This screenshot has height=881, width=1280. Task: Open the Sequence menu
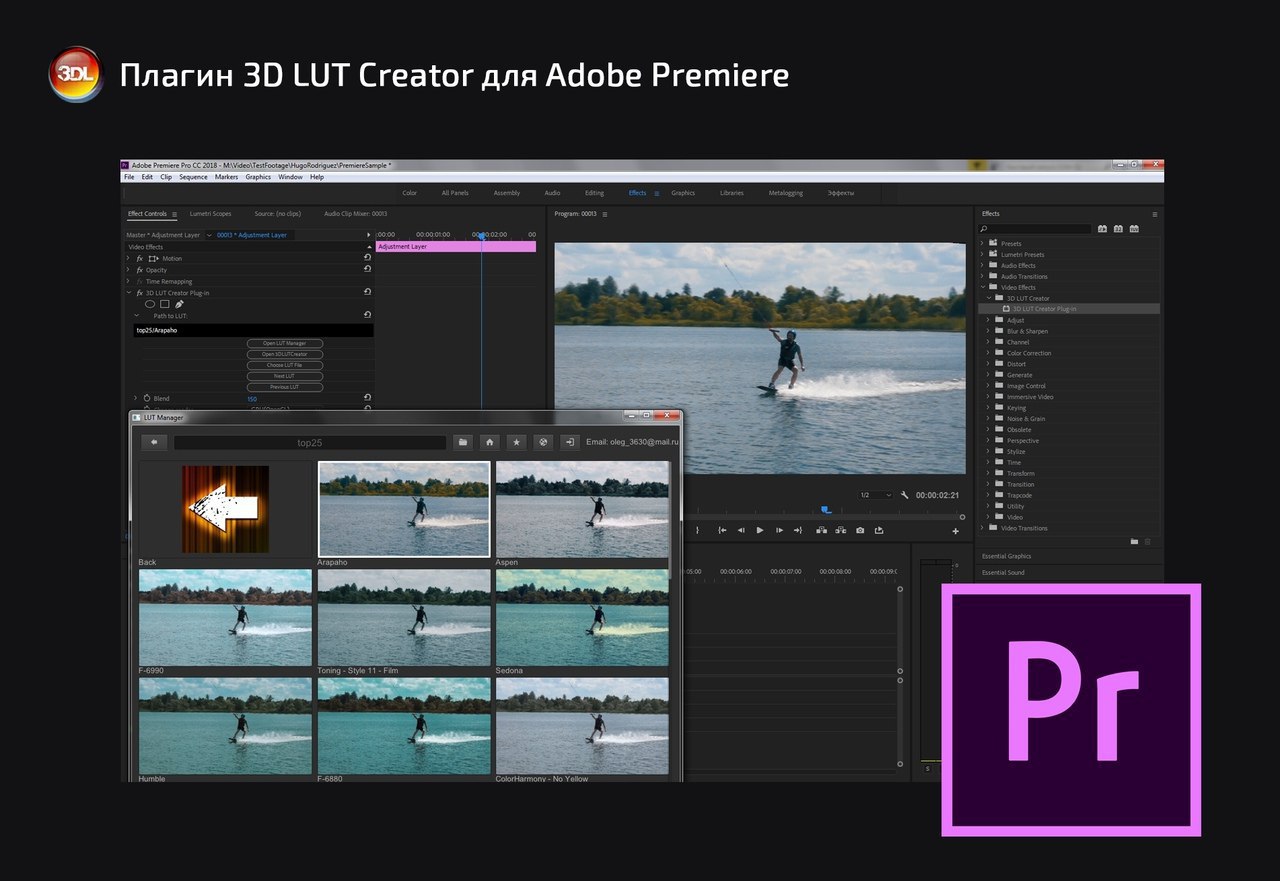tap(193, 177)
